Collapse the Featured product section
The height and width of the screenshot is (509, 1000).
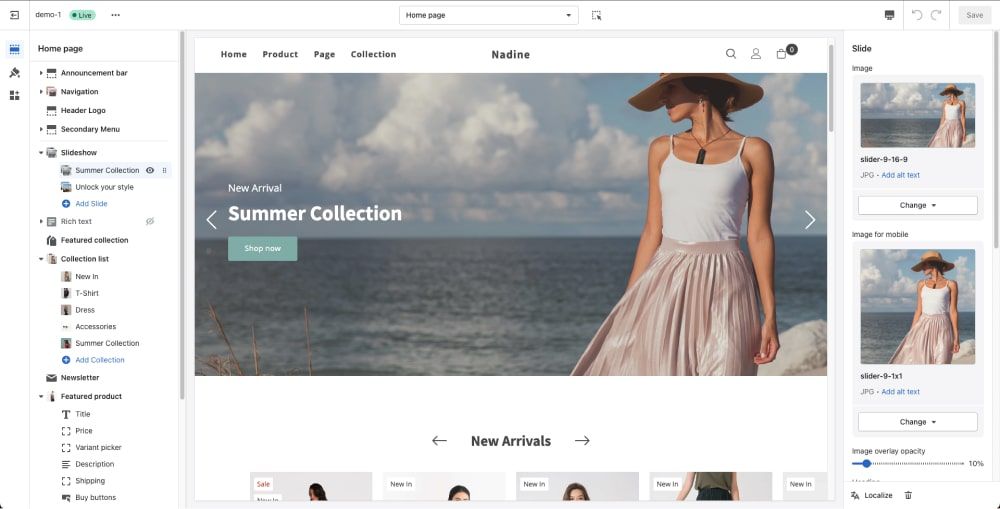41,397
